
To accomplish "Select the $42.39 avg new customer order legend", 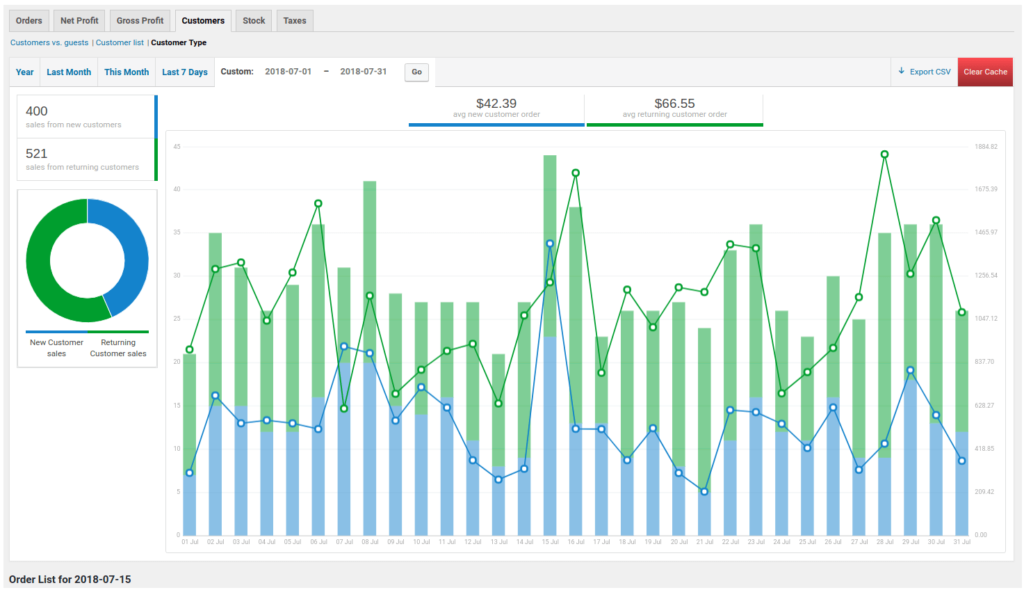I will [x=496, y=109].
